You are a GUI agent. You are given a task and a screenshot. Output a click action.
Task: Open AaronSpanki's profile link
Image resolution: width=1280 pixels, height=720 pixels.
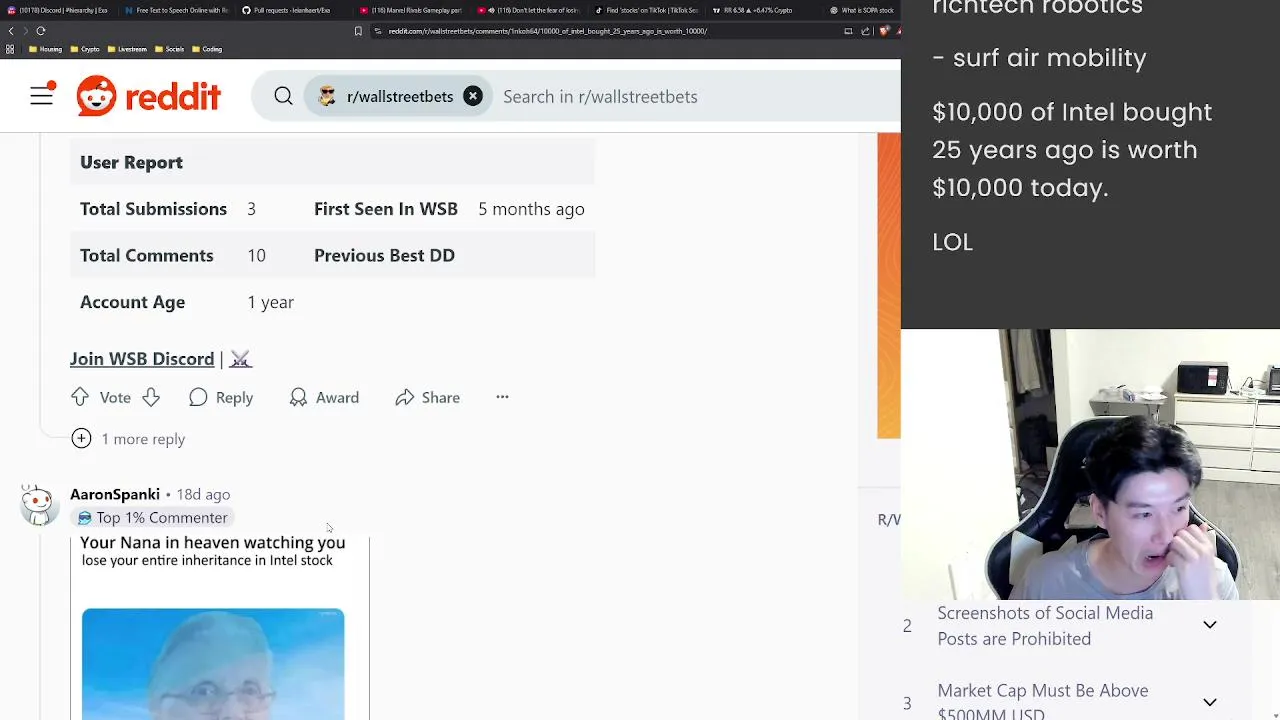115,494
